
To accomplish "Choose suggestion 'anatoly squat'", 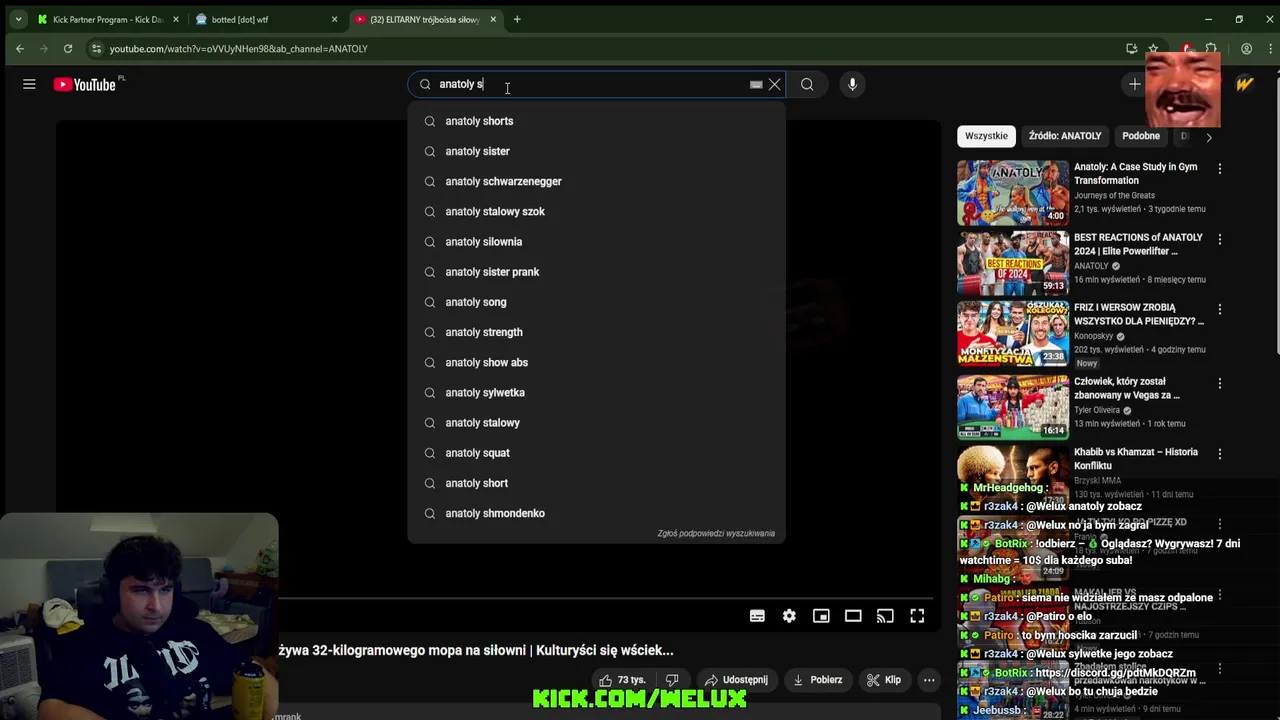I will click(x=596, y=453).
